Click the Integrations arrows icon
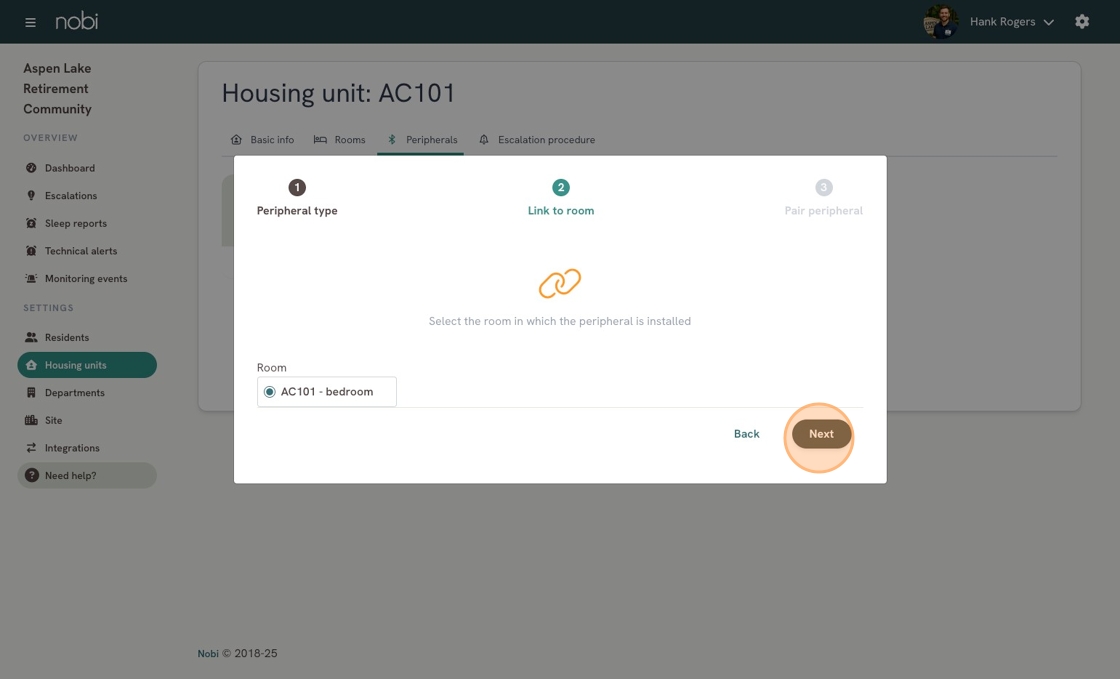The width and height of the screenshot is (1120, 679). (31, 448)
